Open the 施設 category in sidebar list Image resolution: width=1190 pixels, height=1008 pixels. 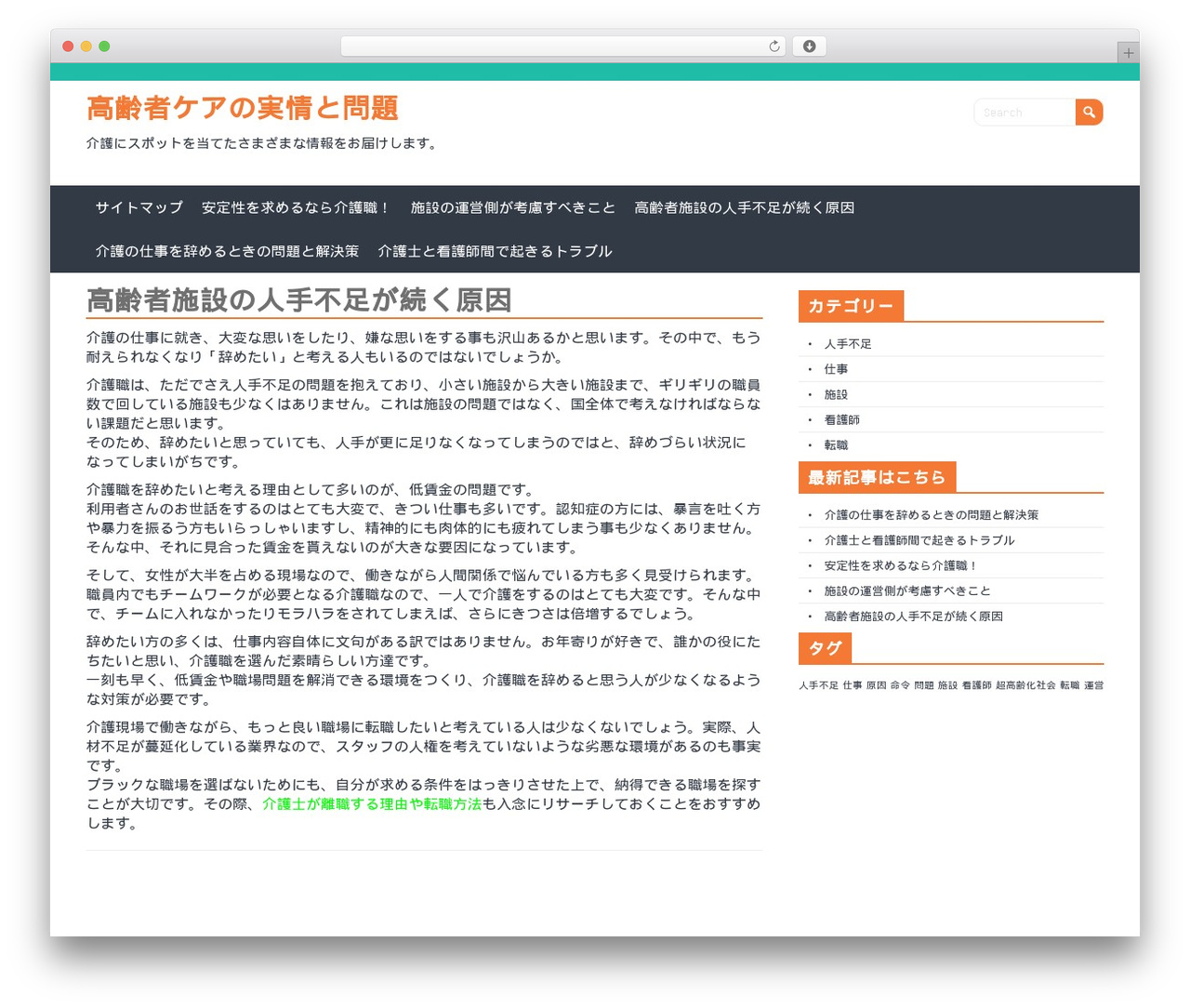[836, 394]
